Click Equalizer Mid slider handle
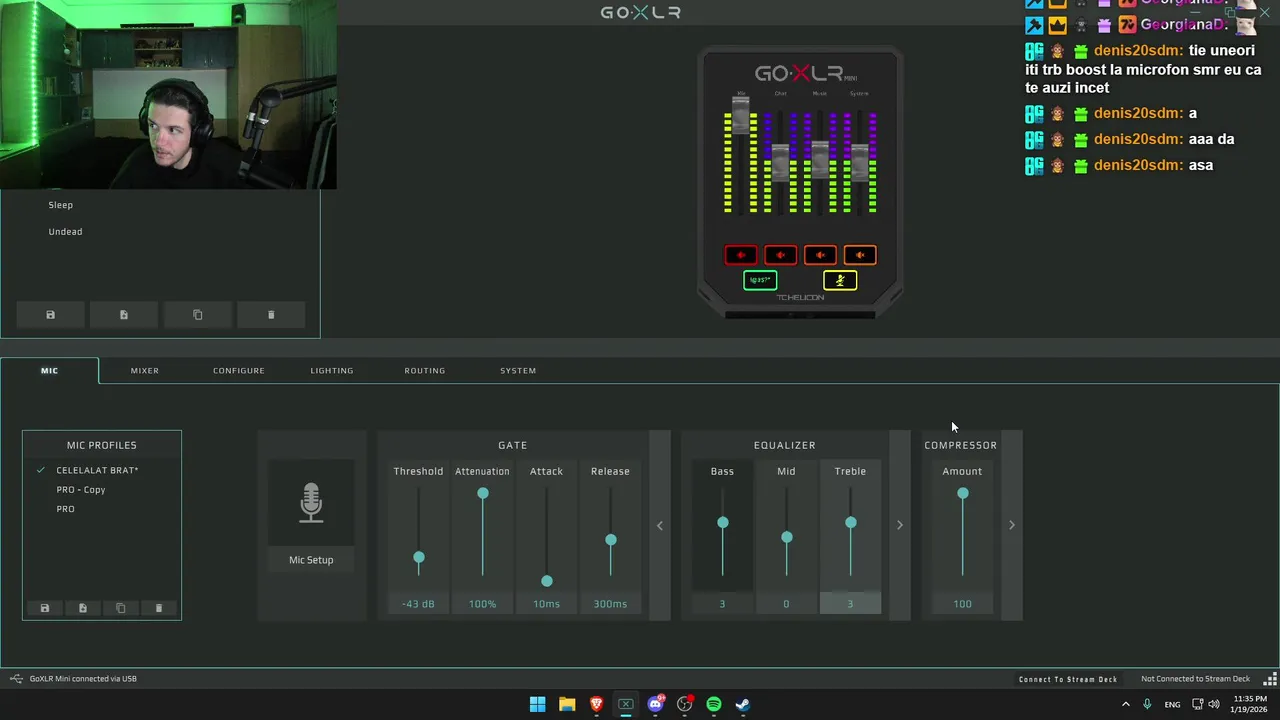The height and width of the screenshot is (720, 1280). pos(787,538)
